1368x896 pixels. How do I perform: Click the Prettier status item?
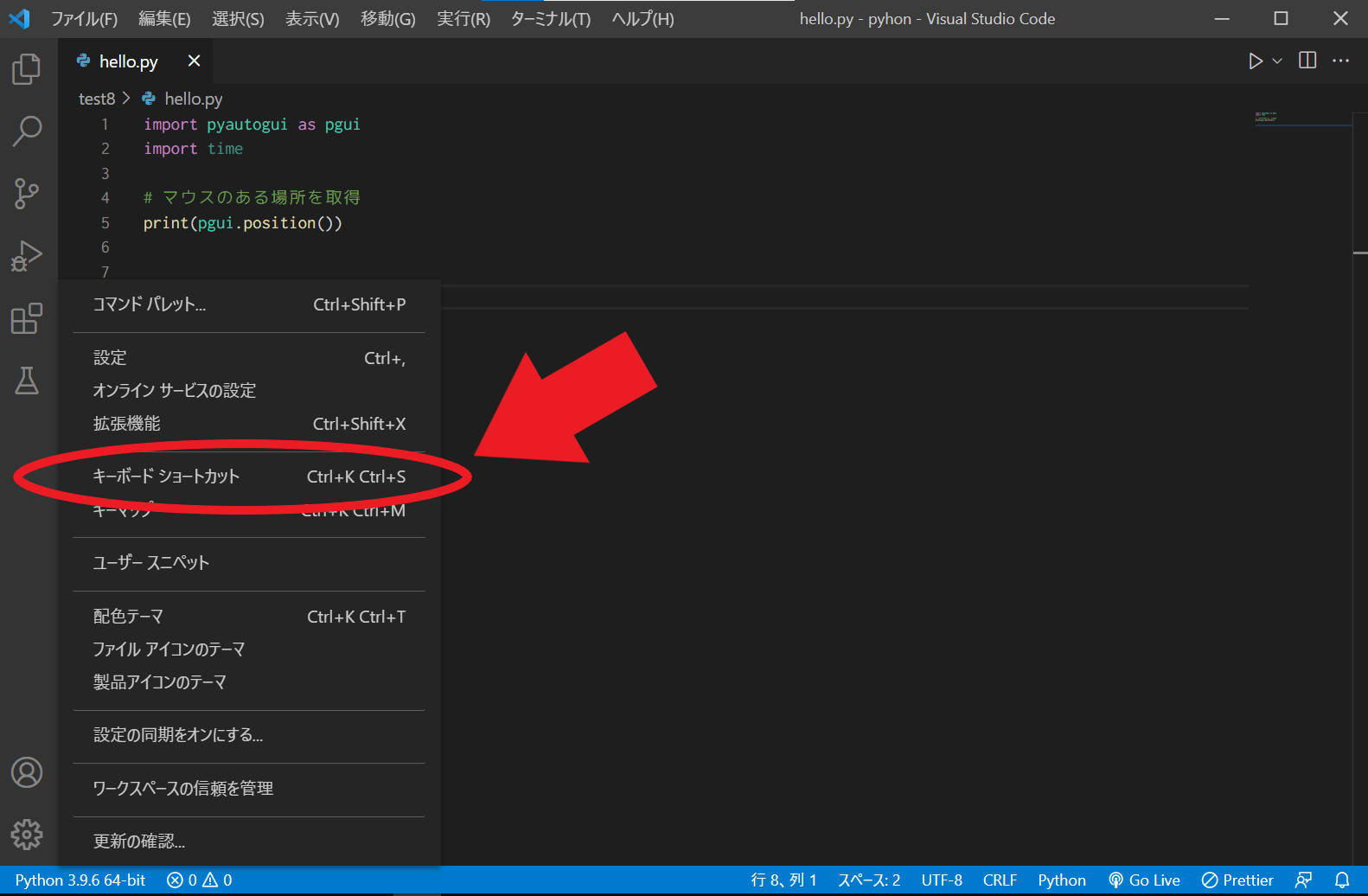[1237, 880]
